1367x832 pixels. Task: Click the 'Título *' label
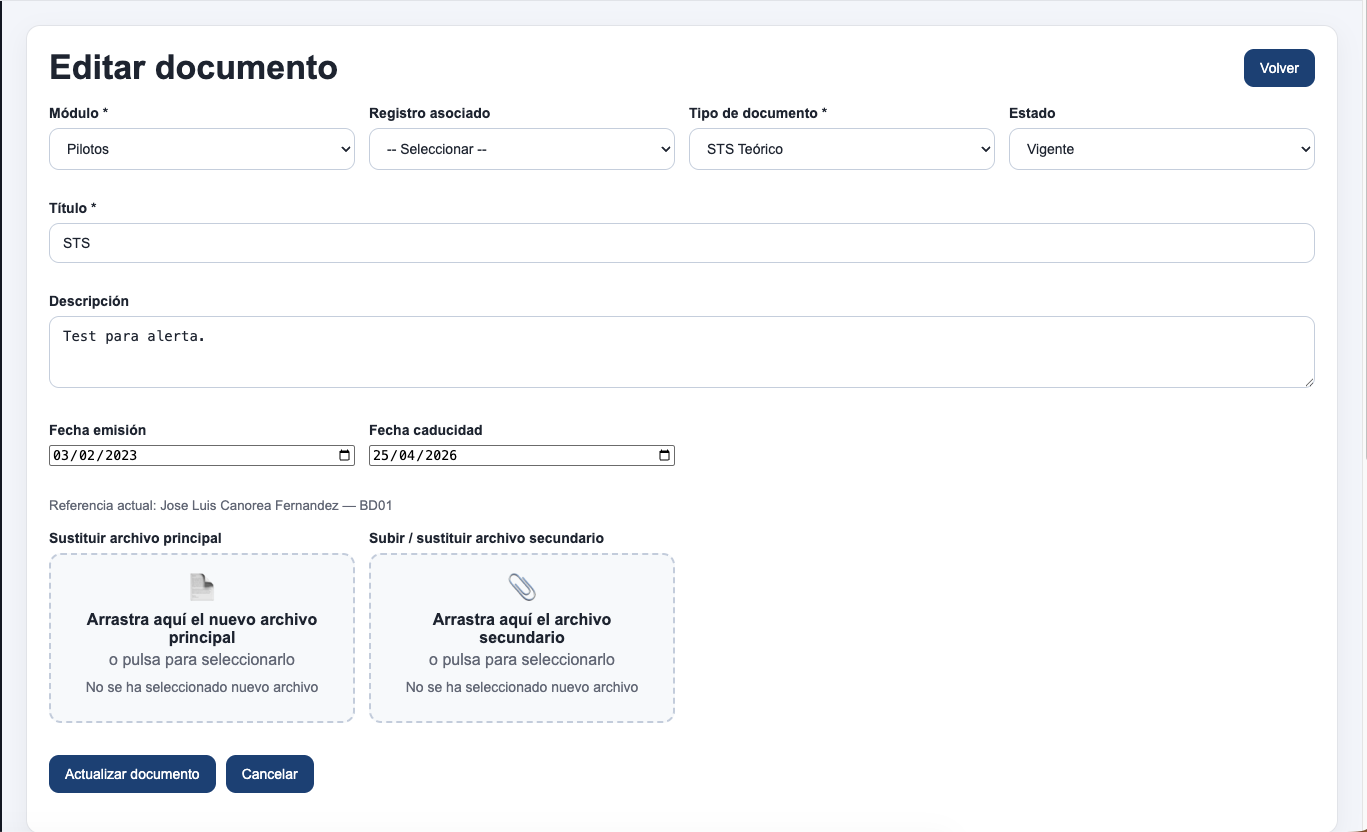(72, 208)
